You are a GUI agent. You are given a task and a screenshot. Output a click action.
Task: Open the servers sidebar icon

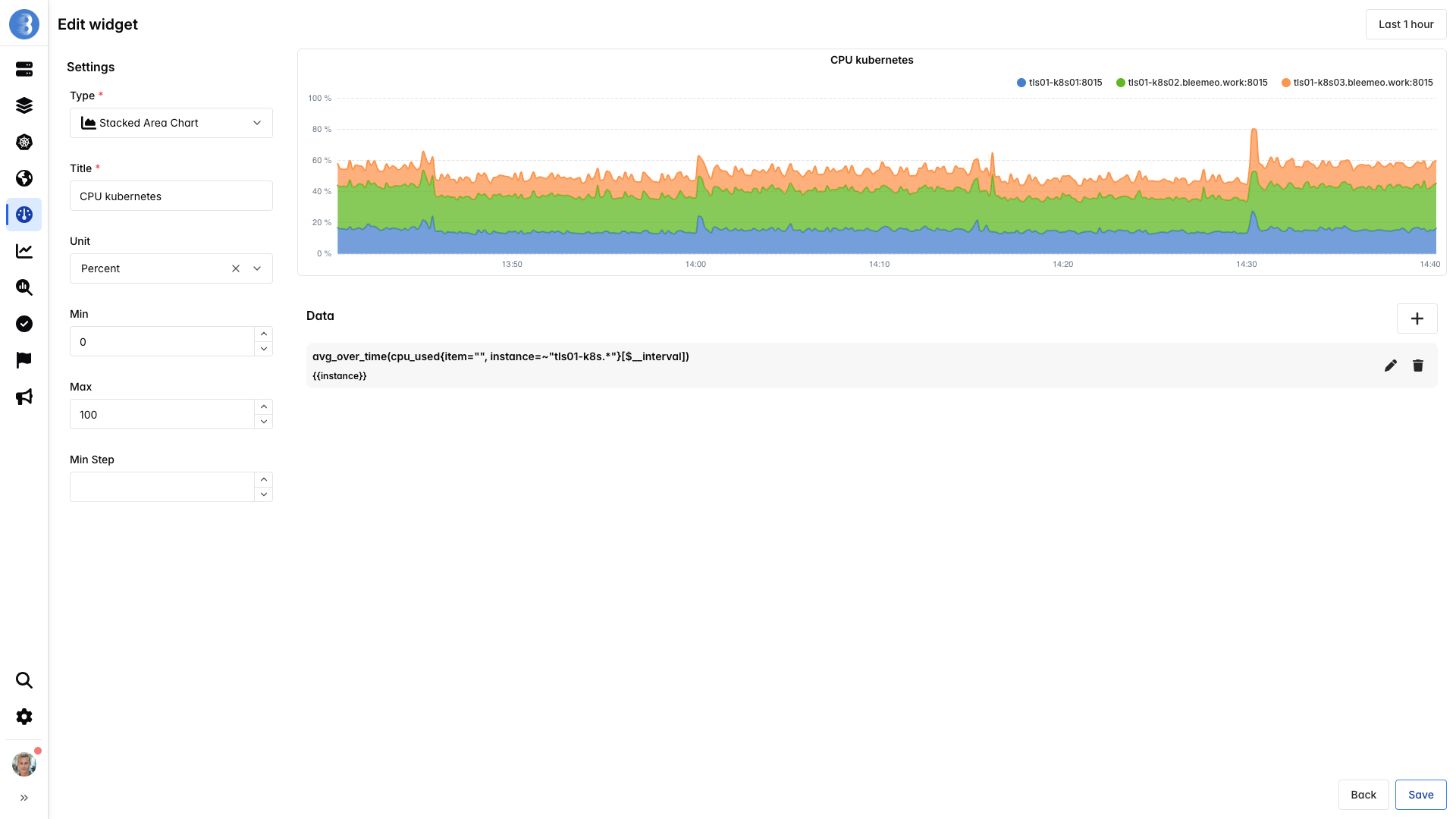24,69
